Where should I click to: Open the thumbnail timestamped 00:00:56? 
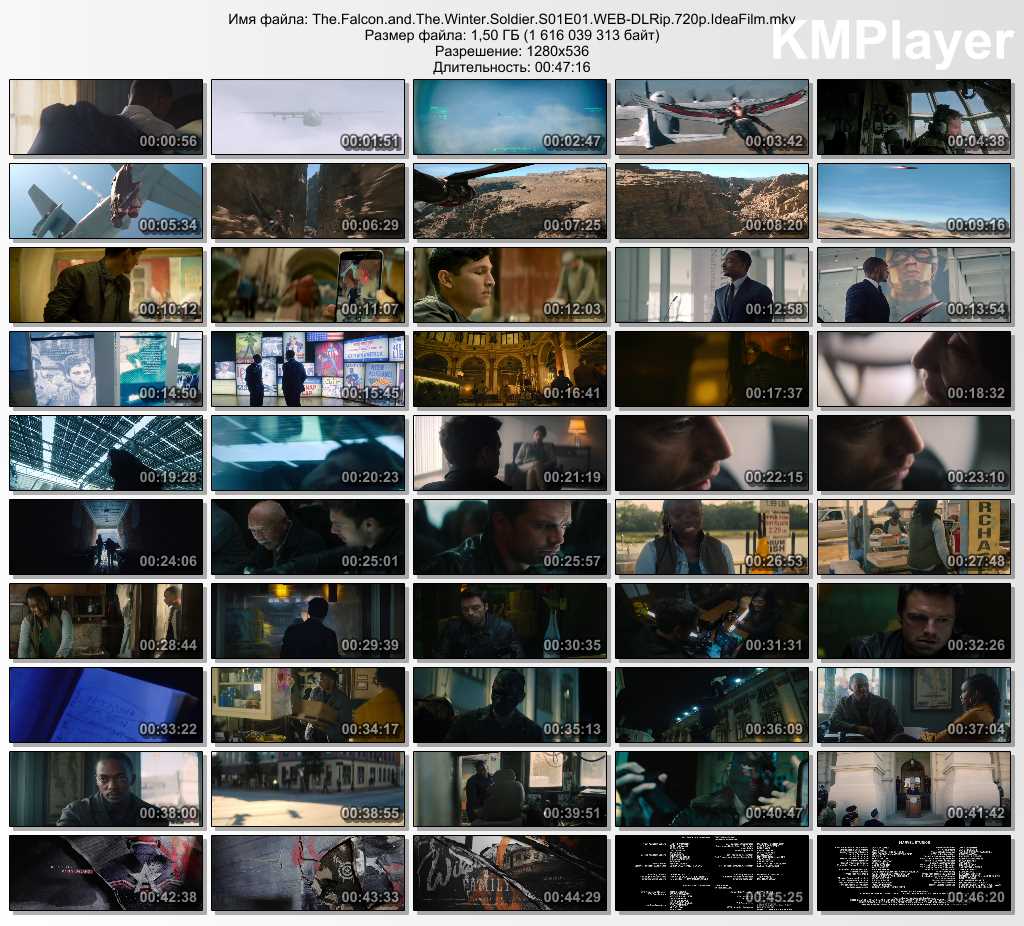[106, 117]
